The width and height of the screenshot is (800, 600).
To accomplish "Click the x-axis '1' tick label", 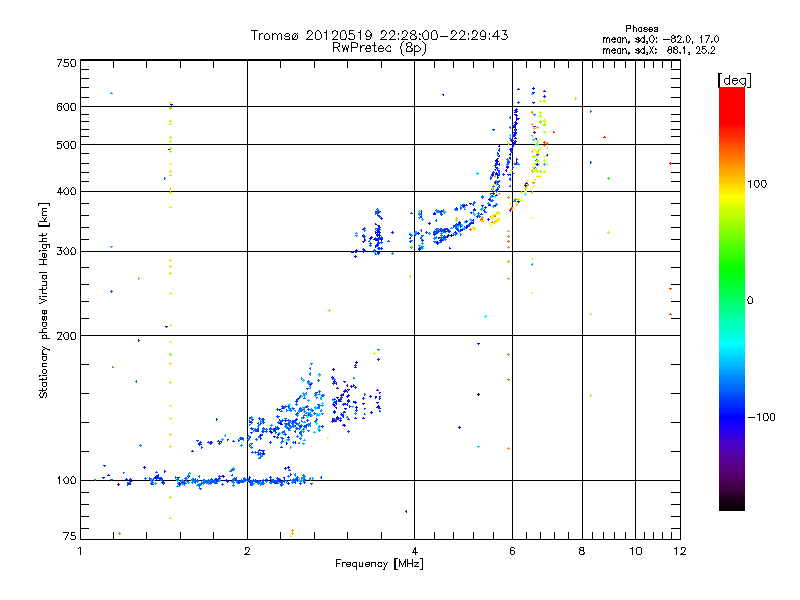I will coord(80,551).
